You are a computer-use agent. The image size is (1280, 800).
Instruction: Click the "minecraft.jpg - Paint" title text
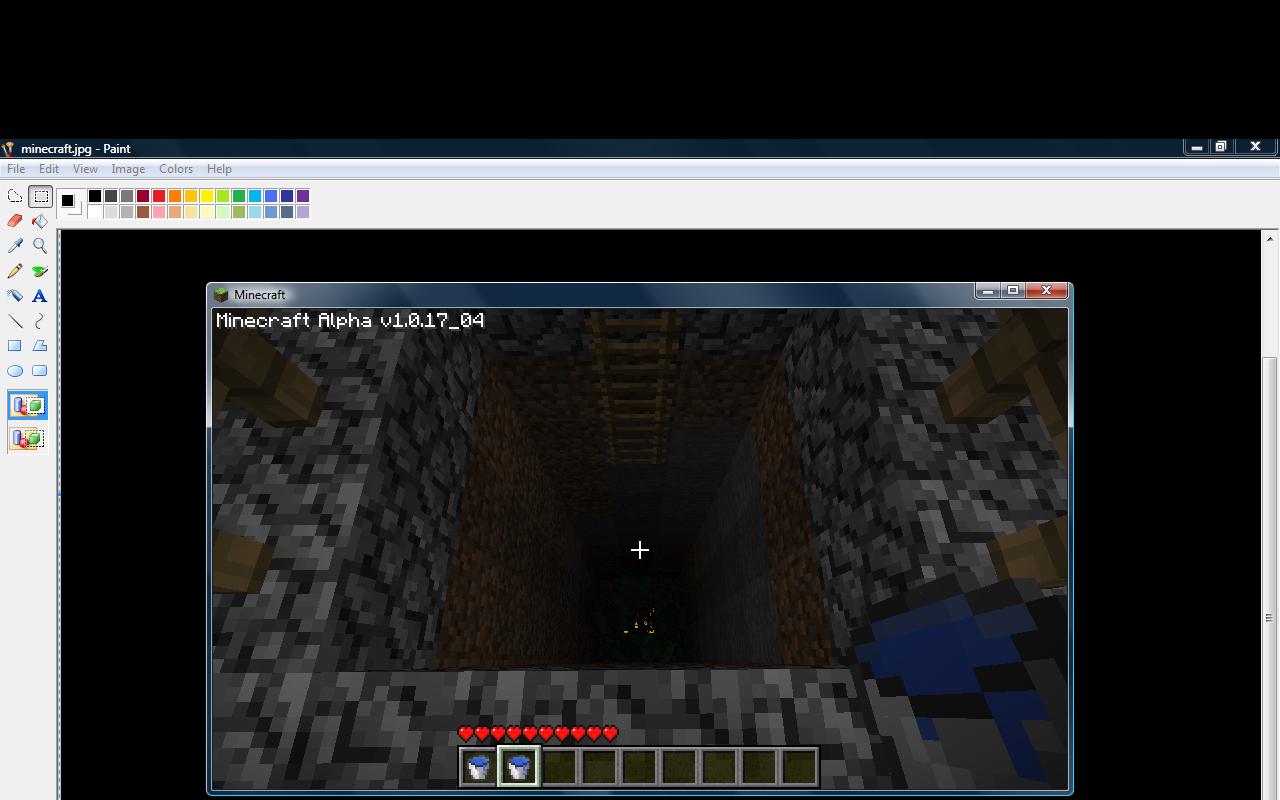click(76, 148)
